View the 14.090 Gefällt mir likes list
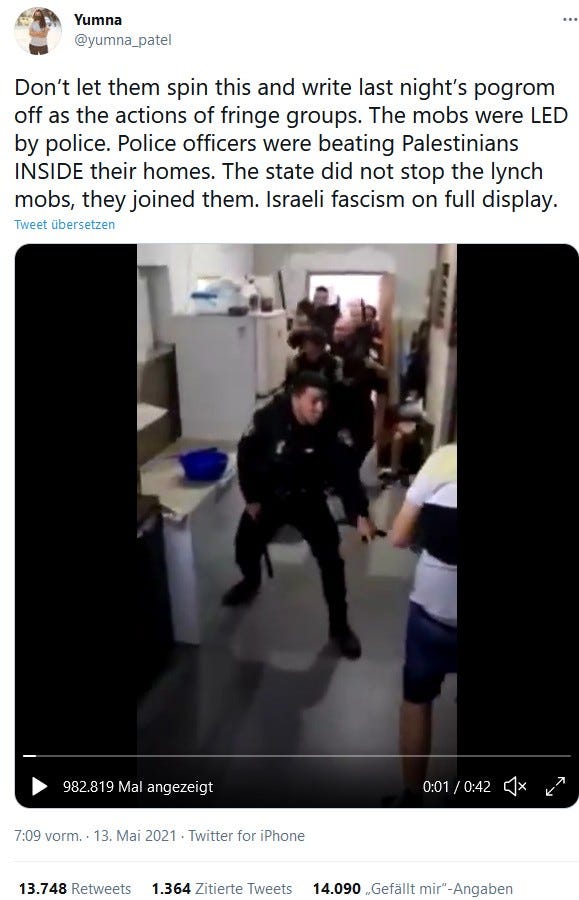579x900 pixels. pos(413,889)
